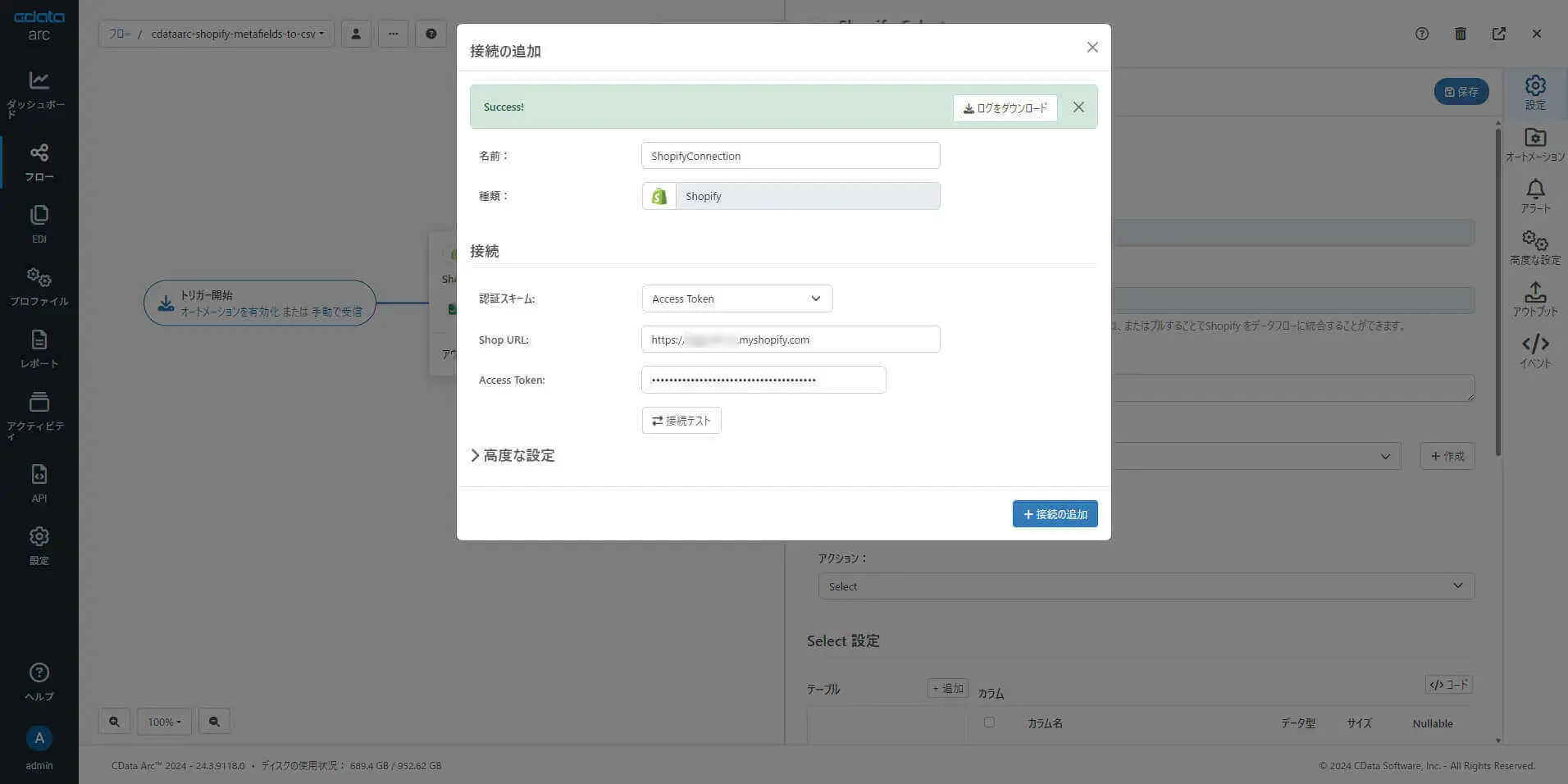
Task: Dismiss the Success notification banner
Action: pyautogui.click(x=1078, y=107)
